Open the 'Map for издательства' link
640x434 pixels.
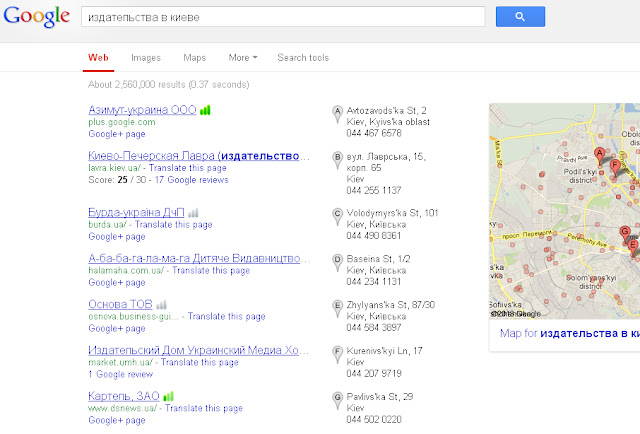(570, 334)
